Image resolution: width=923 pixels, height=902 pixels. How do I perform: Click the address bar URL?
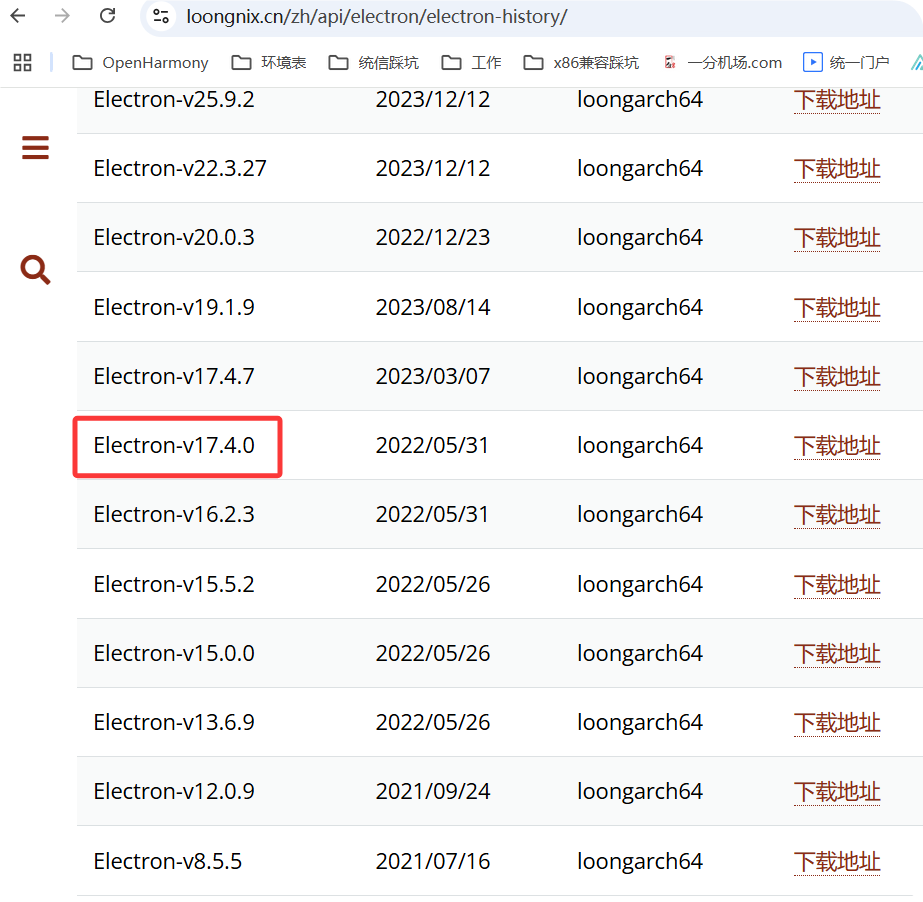[377, 16]
